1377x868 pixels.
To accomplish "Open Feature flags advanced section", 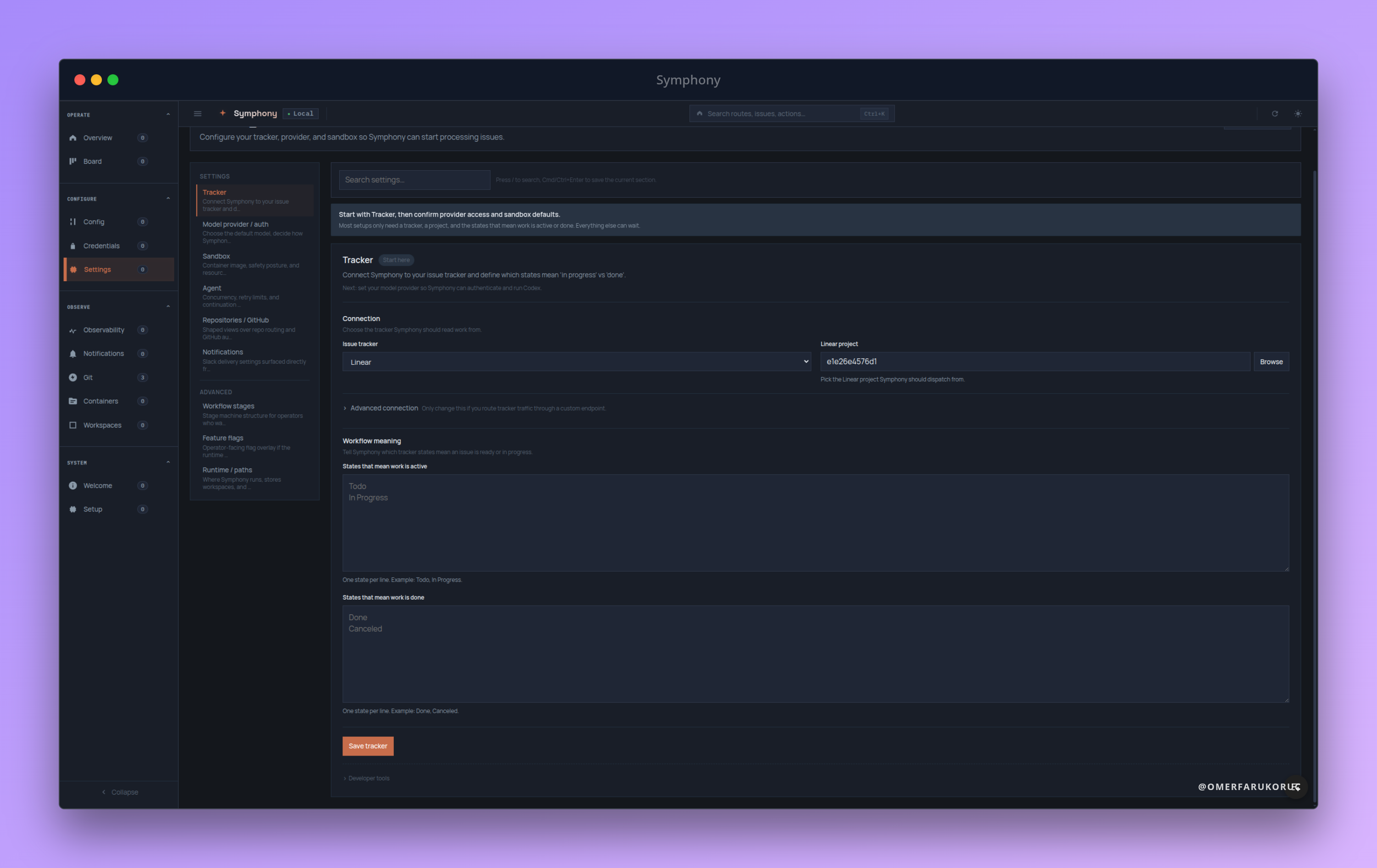I will 255,446.
